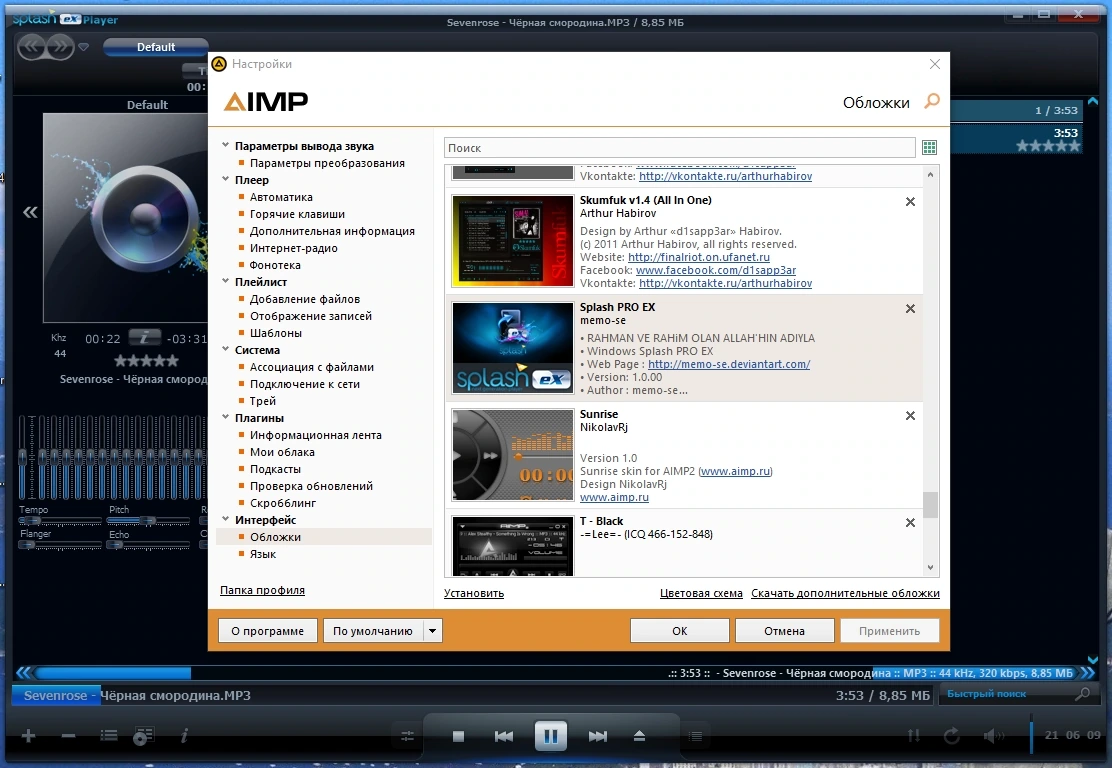Collapse the Плейлист tree section
Screen dimensions: 1112x768
point(226,282)
